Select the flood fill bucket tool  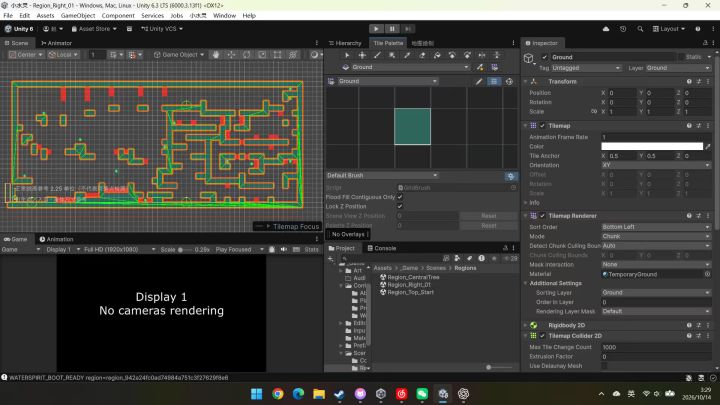coord(437,55)
